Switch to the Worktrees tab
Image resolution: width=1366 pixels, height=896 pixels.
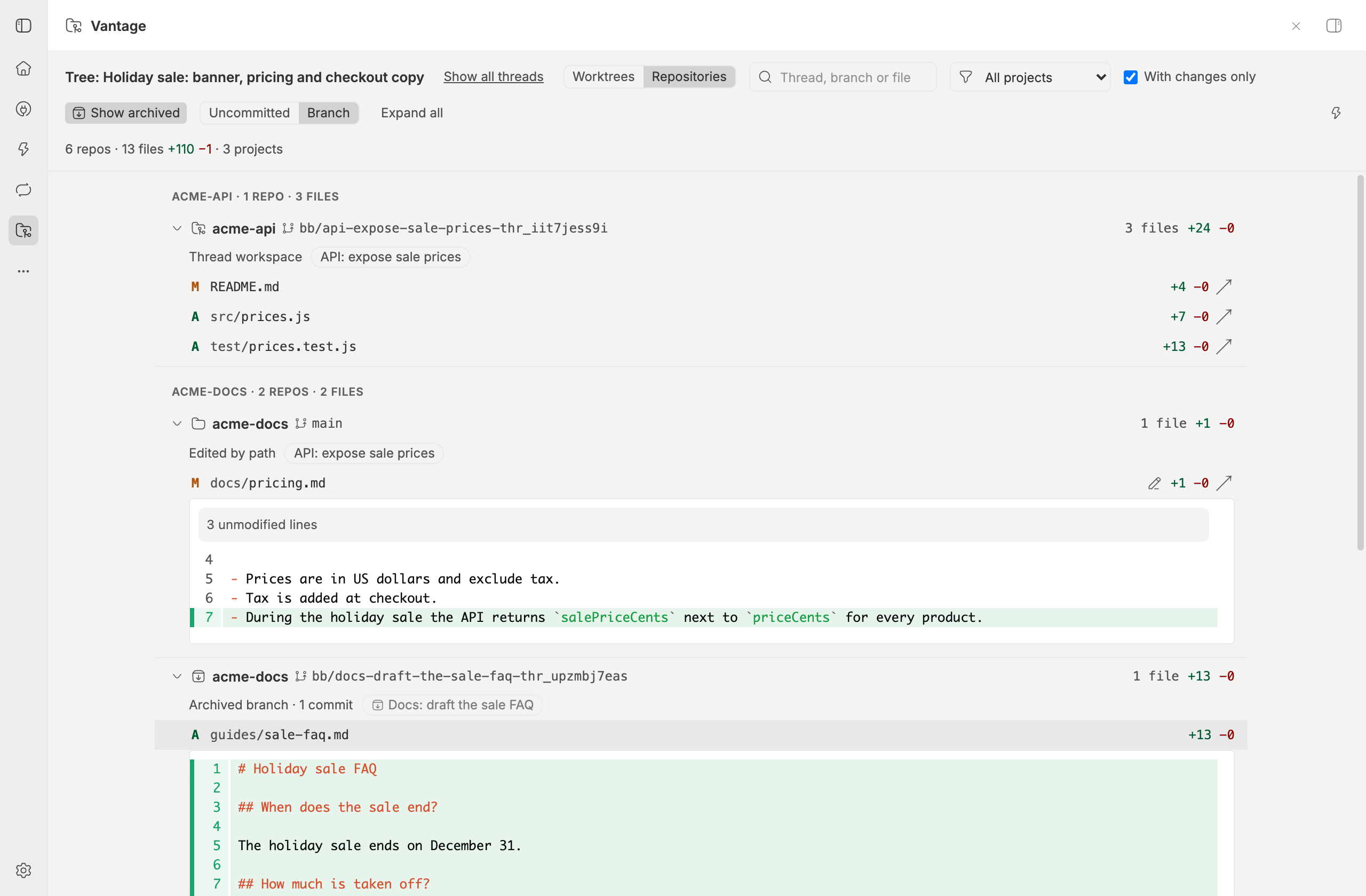click(x=603, y=77)
